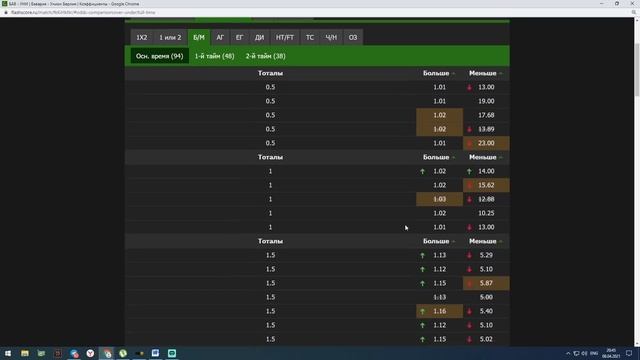640x360 pixels.
Task: Click the 5.02 under odds
Action: click(x=486, y=339)
